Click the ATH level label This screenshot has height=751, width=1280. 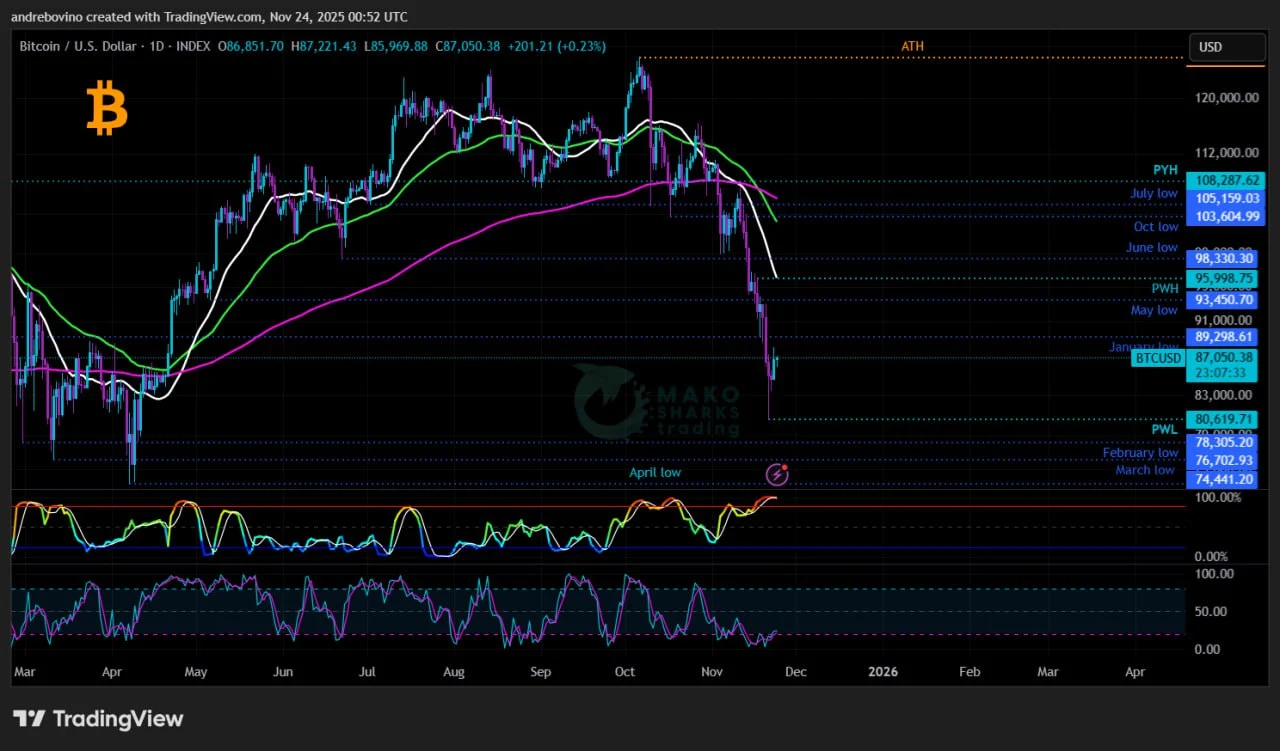pos(912,46)
